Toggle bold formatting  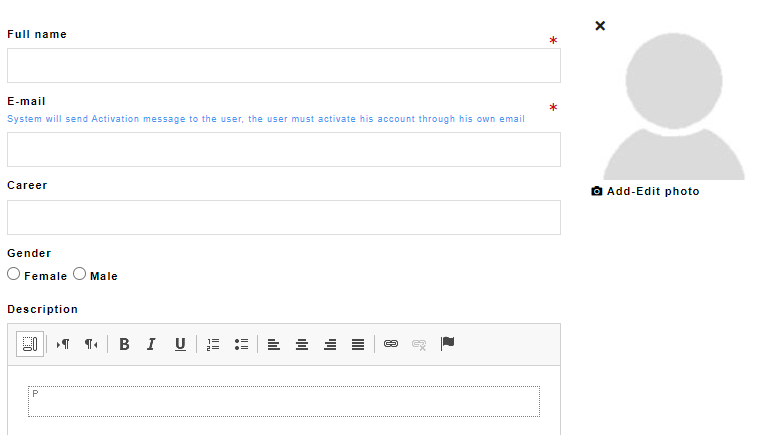124,344
